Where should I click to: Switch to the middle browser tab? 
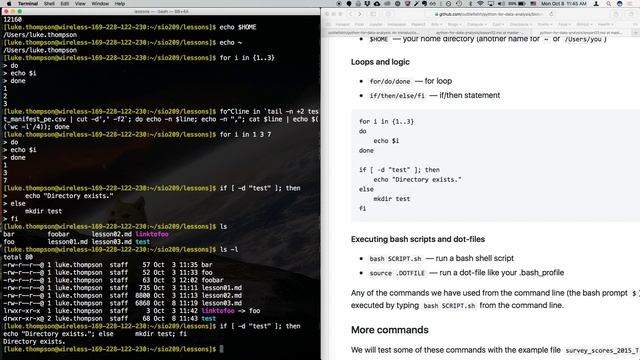pos(478,33)
